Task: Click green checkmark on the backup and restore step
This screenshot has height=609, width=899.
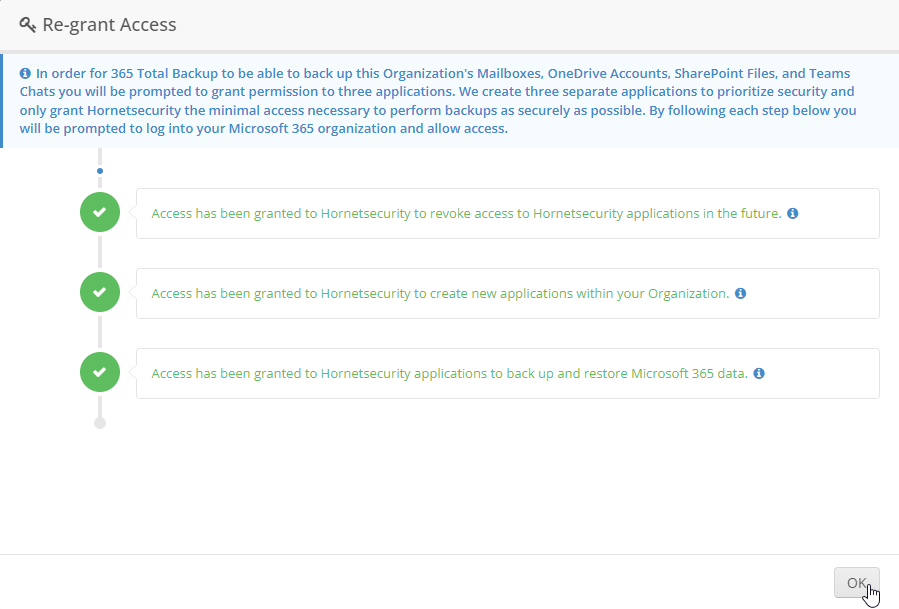Action: point(99,372)
